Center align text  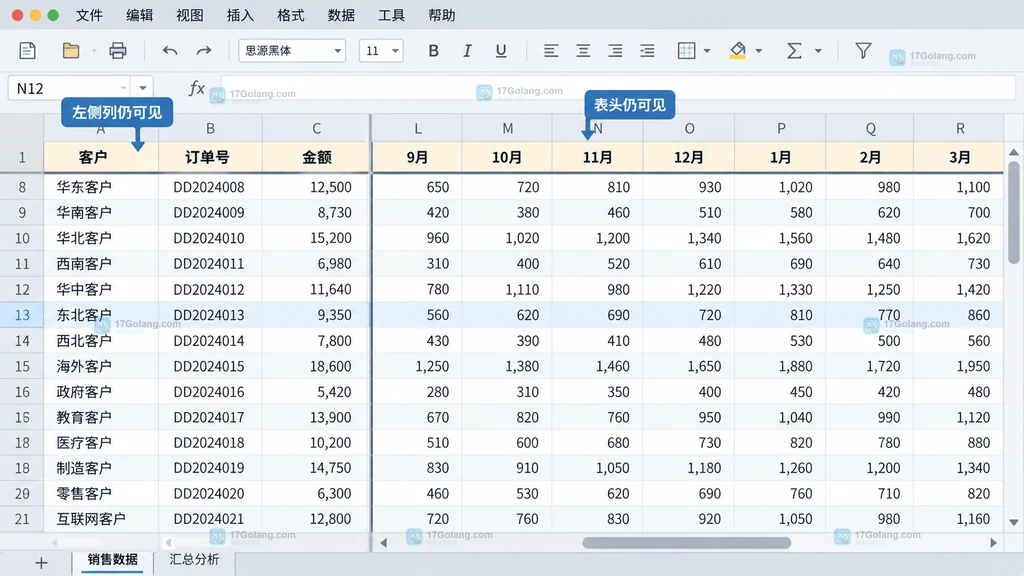tap(583, 50)
